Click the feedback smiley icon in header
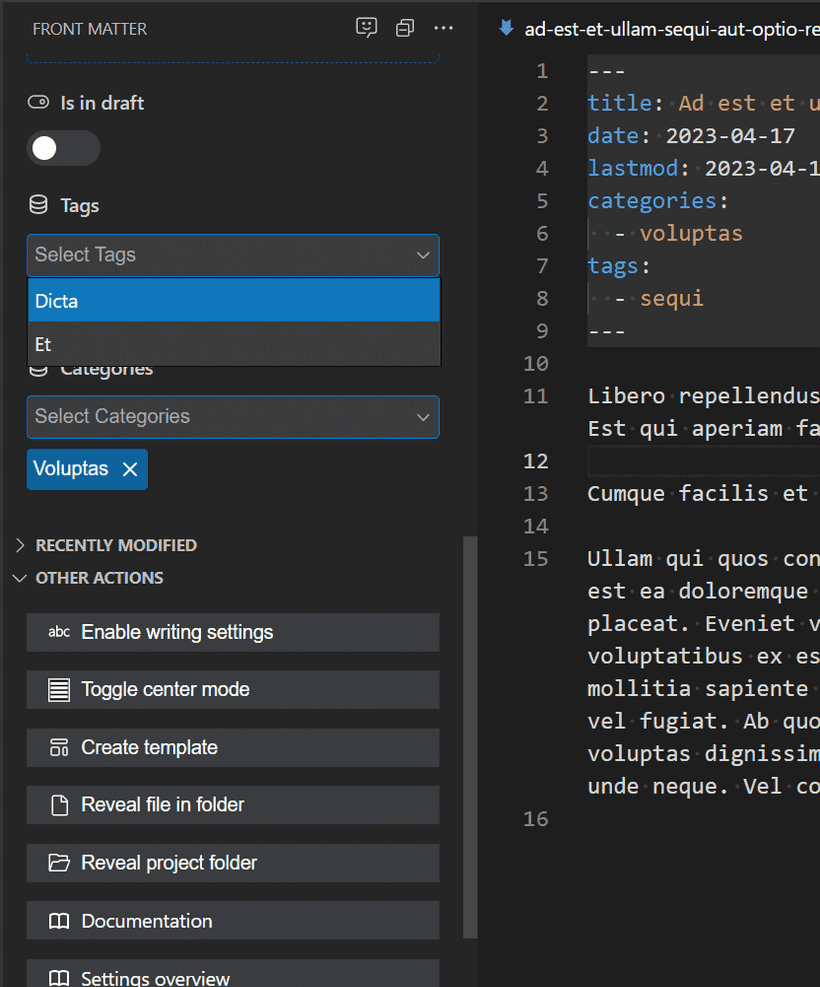Image resolution: width=820 pixels, height=987 pixels. coord(367,28)
